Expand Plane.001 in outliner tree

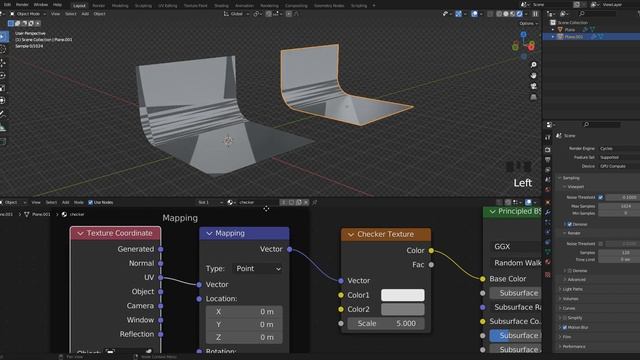(553, 37)
